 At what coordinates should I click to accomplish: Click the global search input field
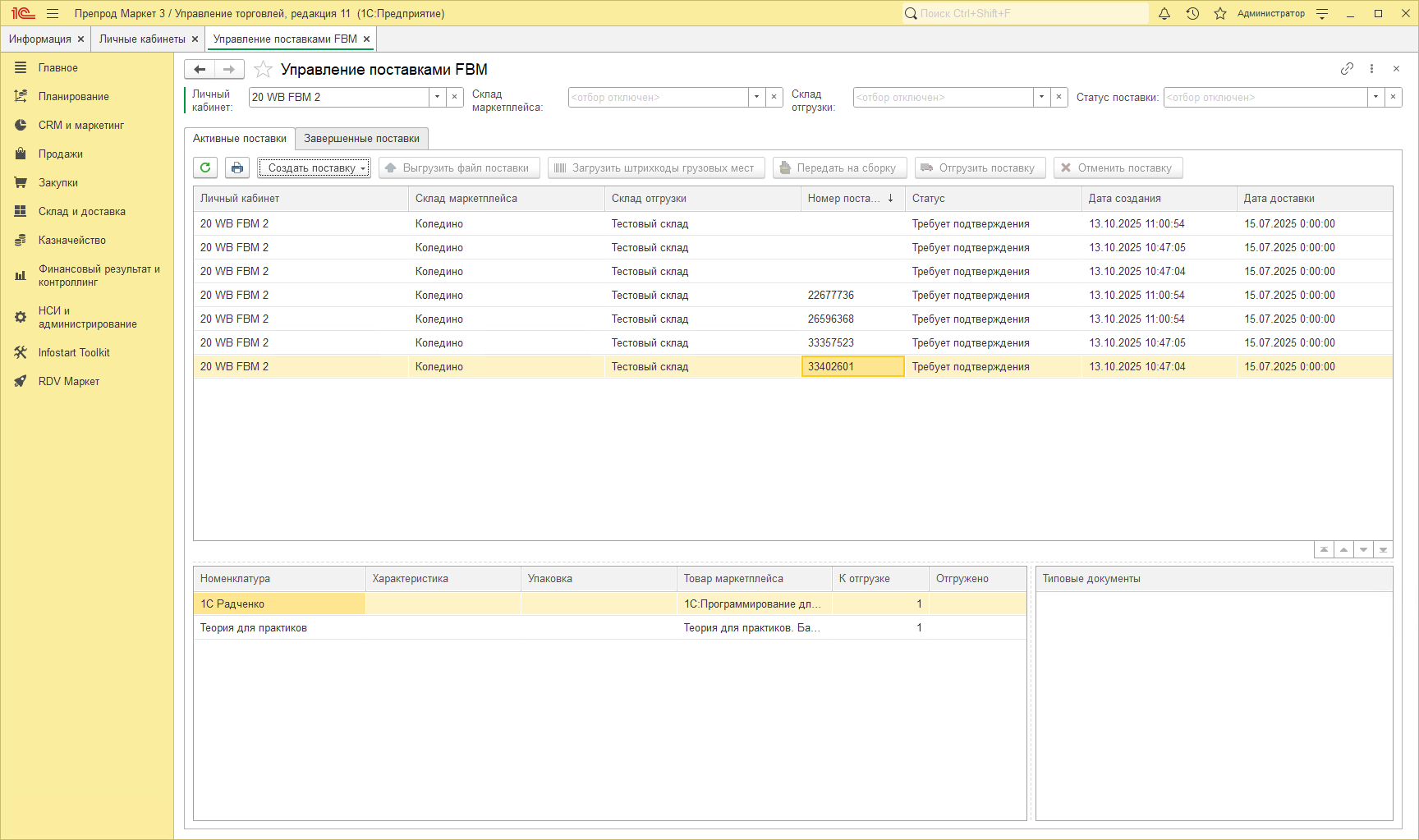(1026, 13)
